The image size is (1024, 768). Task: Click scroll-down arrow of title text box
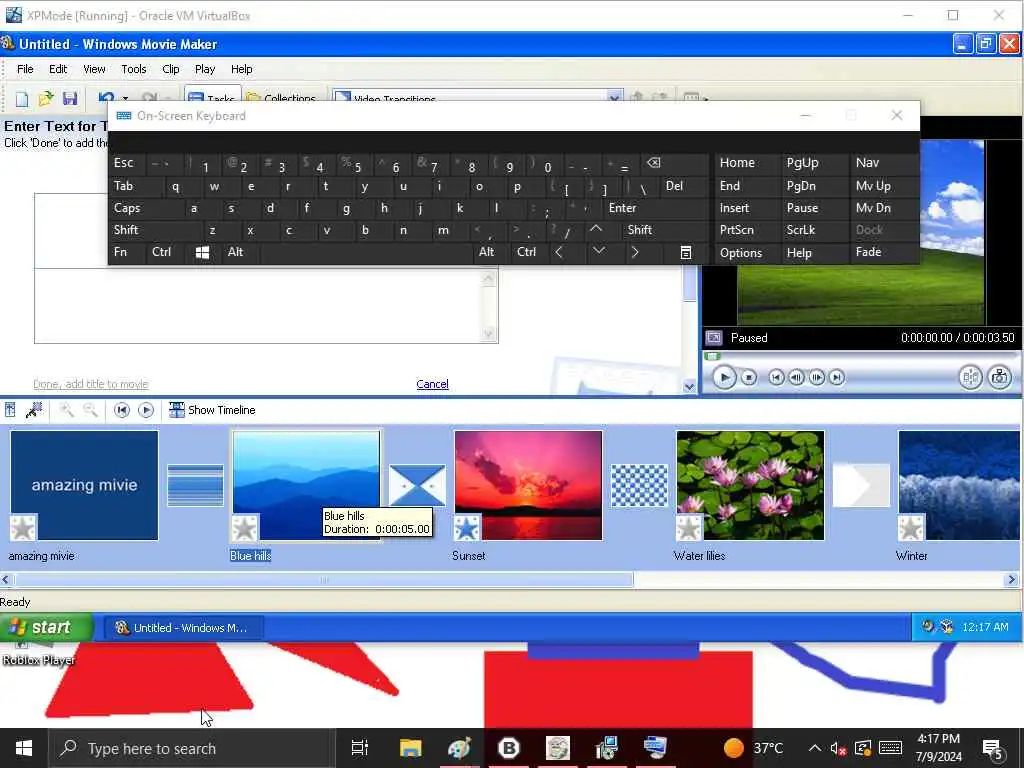pyautogui.click(x=488, y=334)
